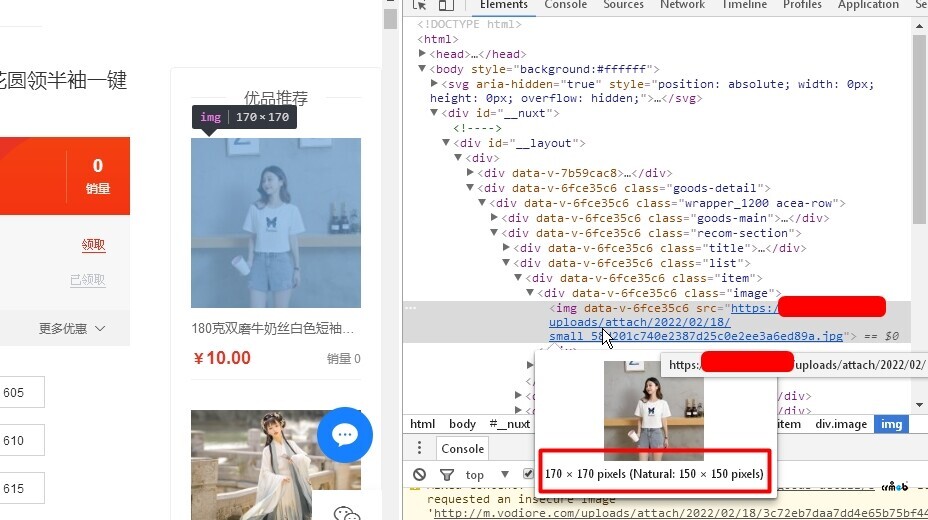Screen dimensions: 928x520
Task: Expand the 更多优惠 chevron
Action: [x=100, y=328]
